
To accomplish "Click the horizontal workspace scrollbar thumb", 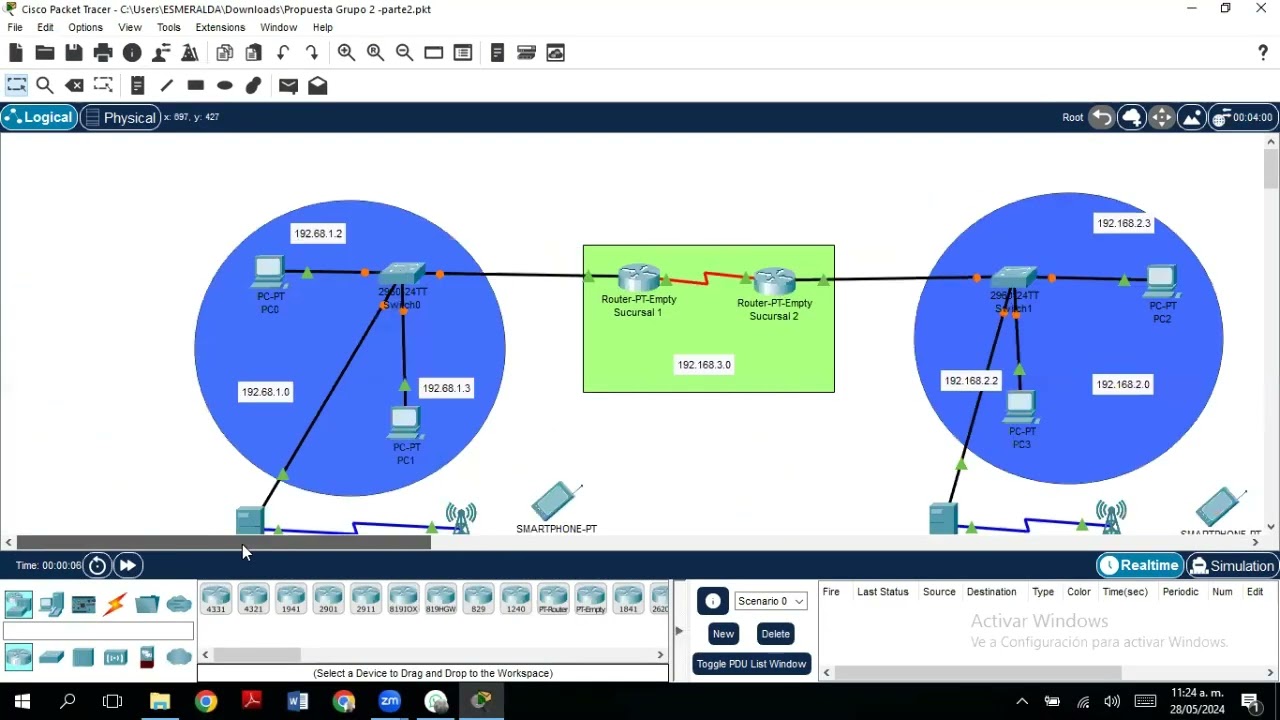I will coord(223,542).
